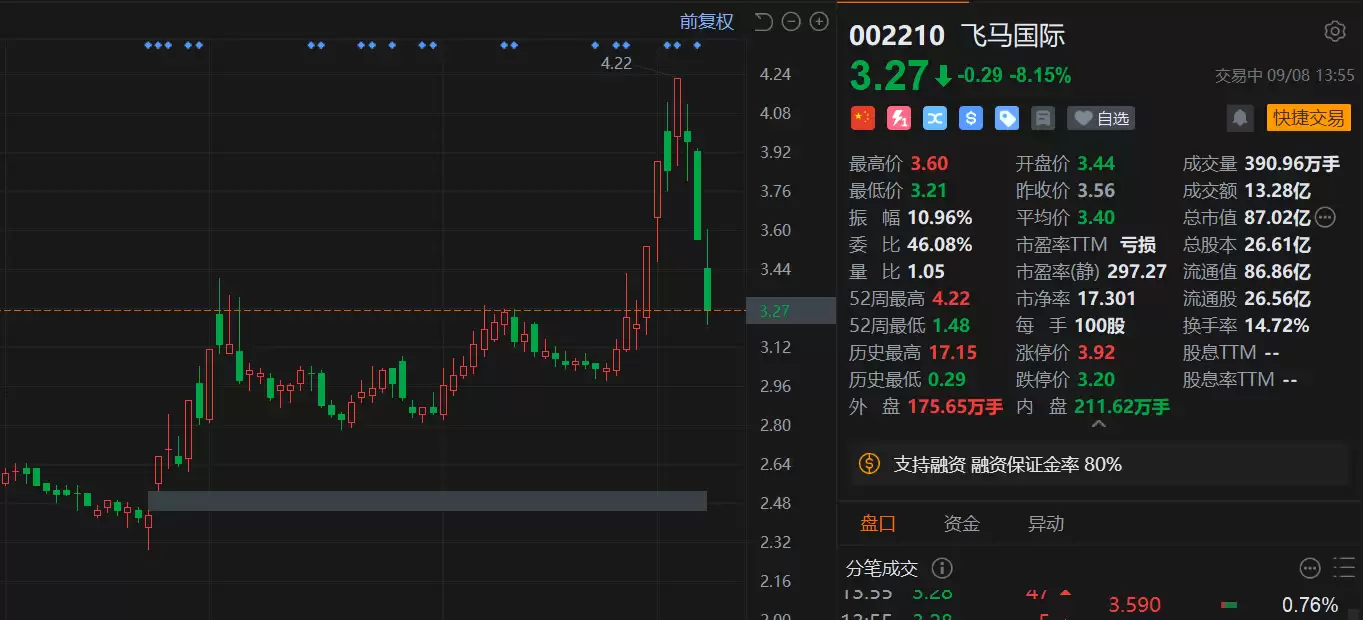
Task: Zoom in the chart with plus icon
Action: [x=819, y=21]
